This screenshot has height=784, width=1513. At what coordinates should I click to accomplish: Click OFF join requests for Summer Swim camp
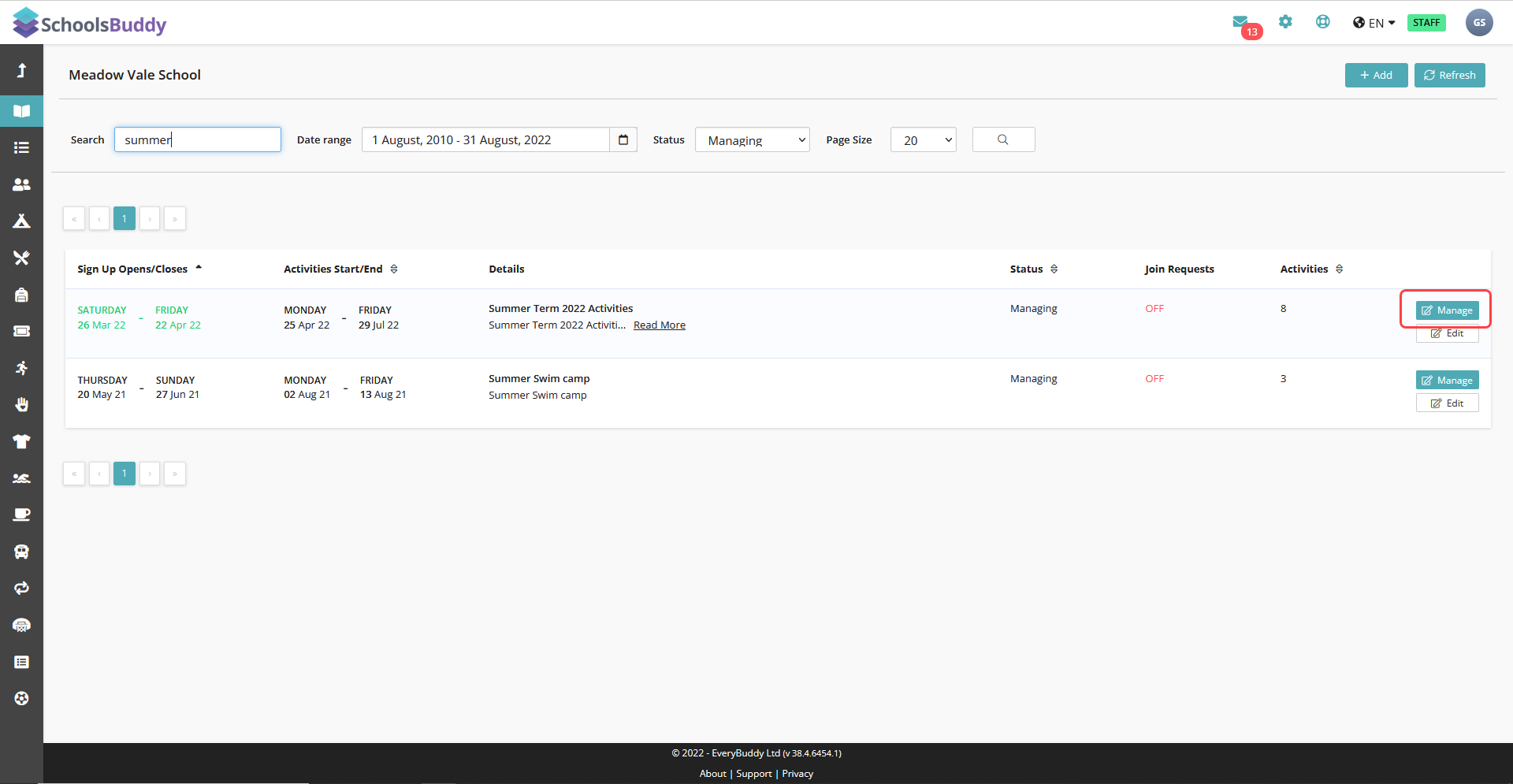[x=1154, y=378]
